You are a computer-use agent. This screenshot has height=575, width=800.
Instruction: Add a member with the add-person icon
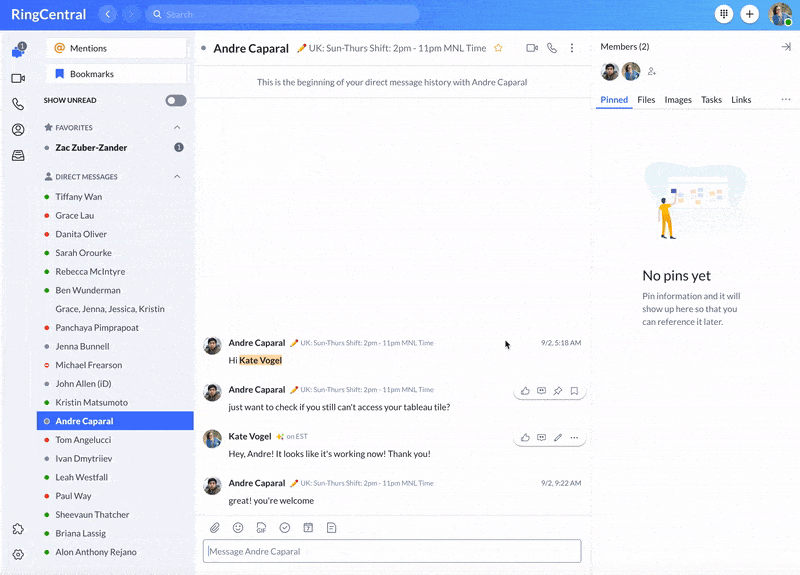pos(652,72)
